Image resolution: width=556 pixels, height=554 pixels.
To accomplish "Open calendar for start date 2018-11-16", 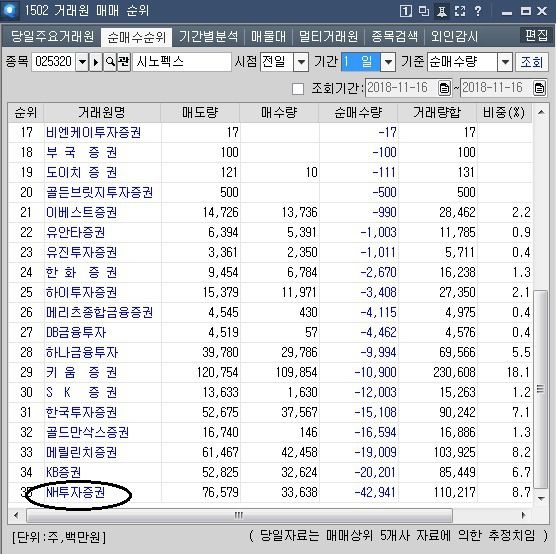I will coord(444,88).
